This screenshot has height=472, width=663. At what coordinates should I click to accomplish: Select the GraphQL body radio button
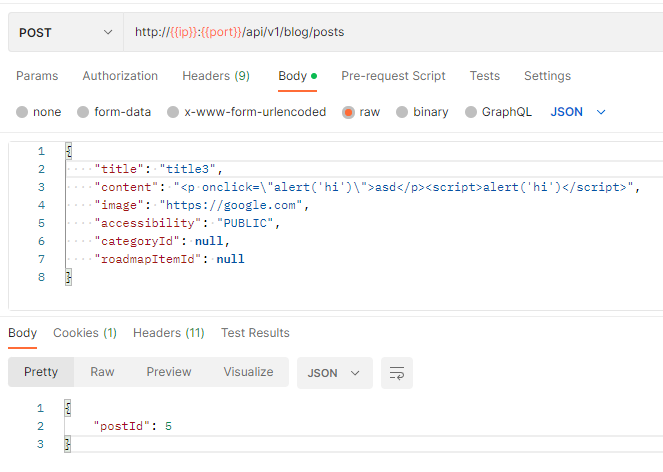pos(471,112)
